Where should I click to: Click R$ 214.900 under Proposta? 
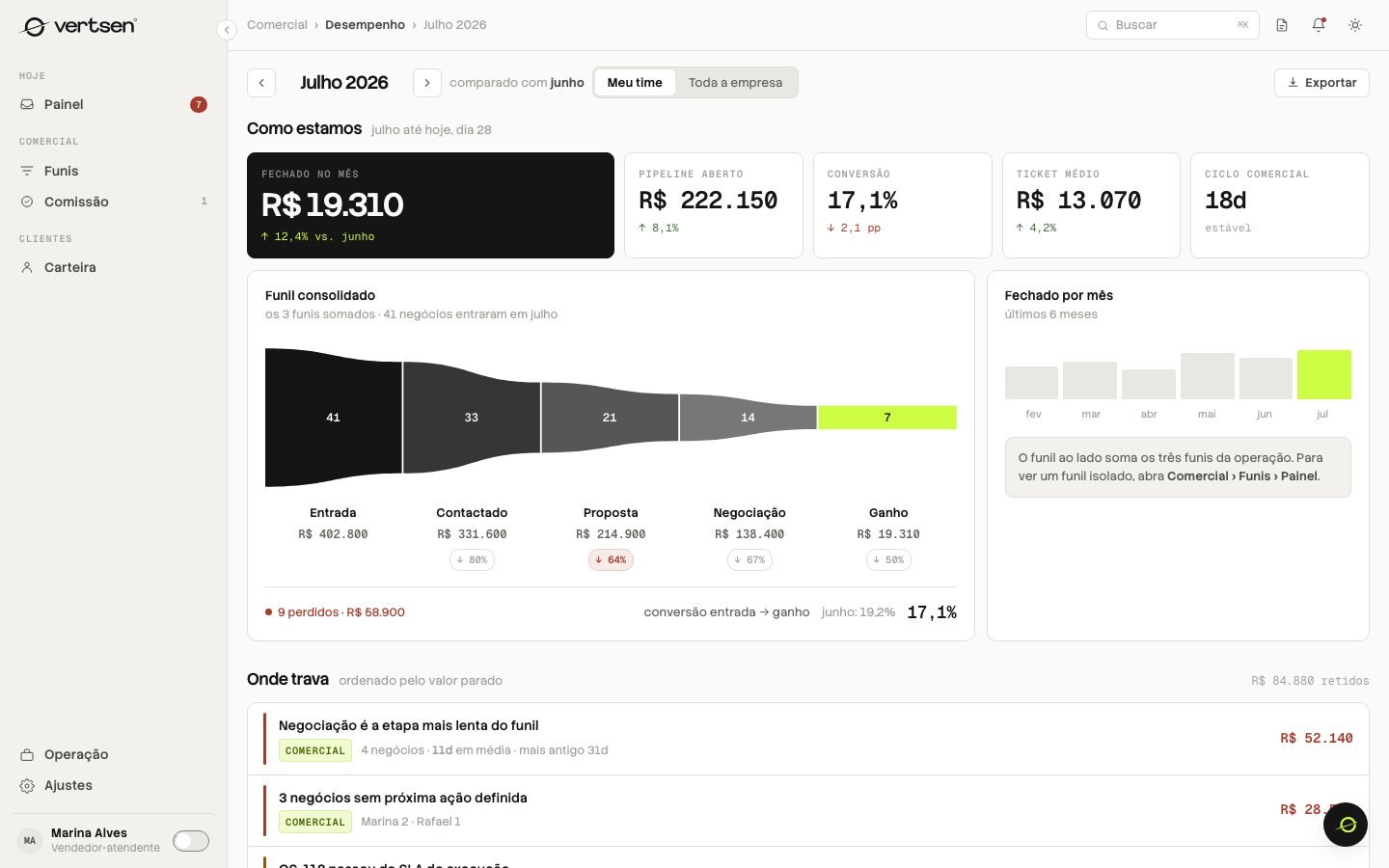click(611, 534)
